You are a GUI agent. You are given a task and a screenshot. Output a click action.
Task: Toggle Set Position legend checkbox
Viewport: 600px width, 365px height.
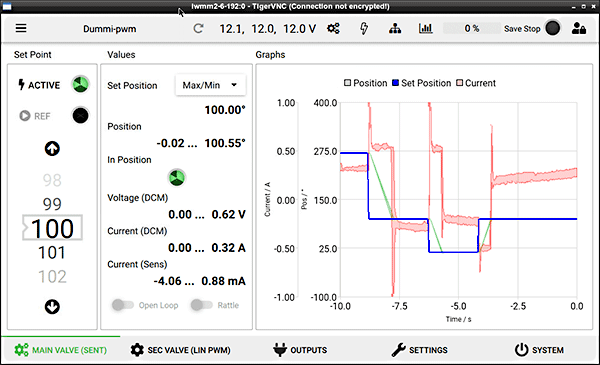click(396, 83)
